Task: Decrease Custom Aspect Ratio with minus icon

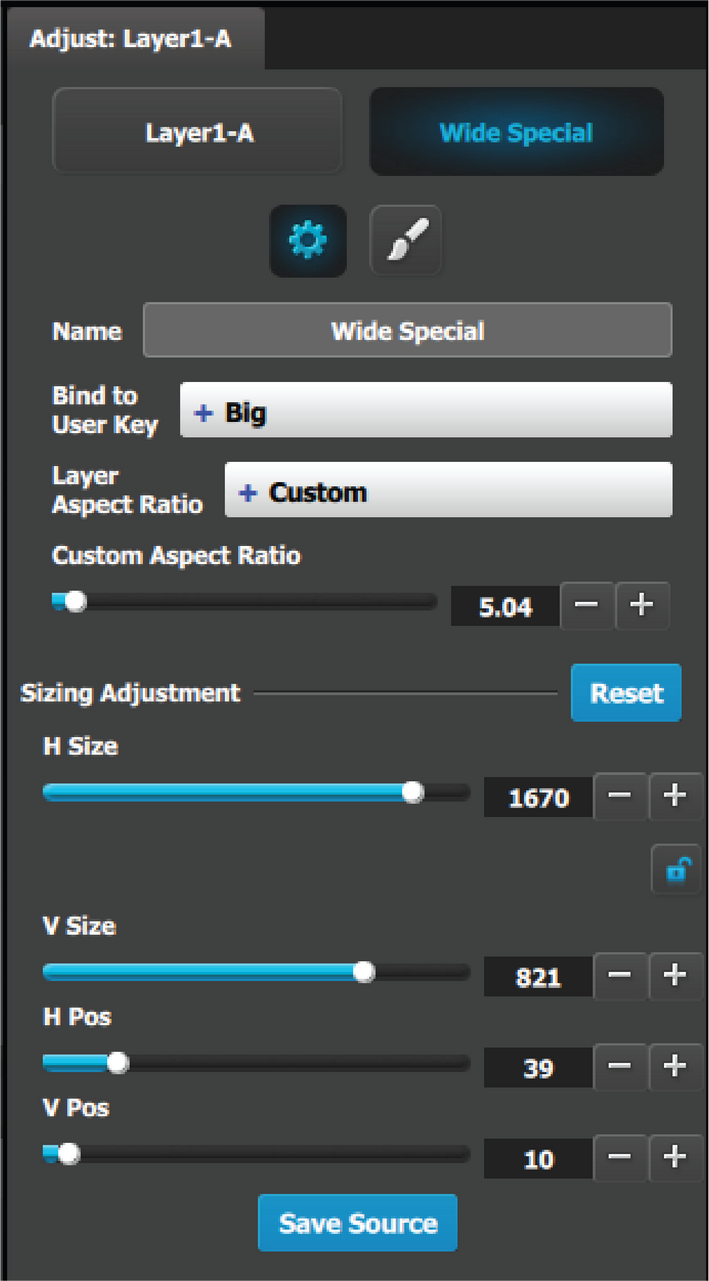Action: pos(587,605)
